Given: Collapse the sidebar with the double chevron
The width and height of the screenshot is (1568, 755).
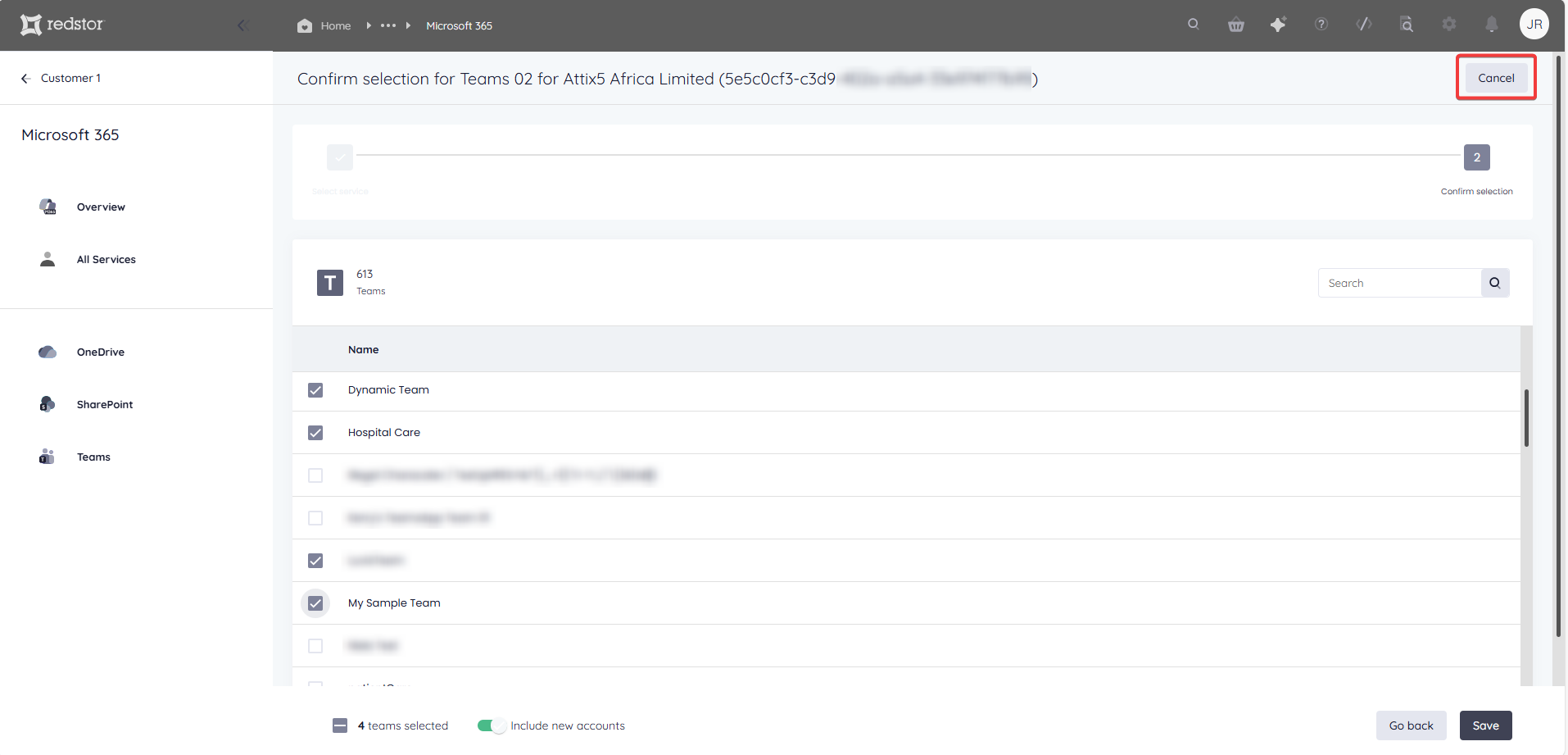Looking at the screenshot, I should click(x=243, y=25).
